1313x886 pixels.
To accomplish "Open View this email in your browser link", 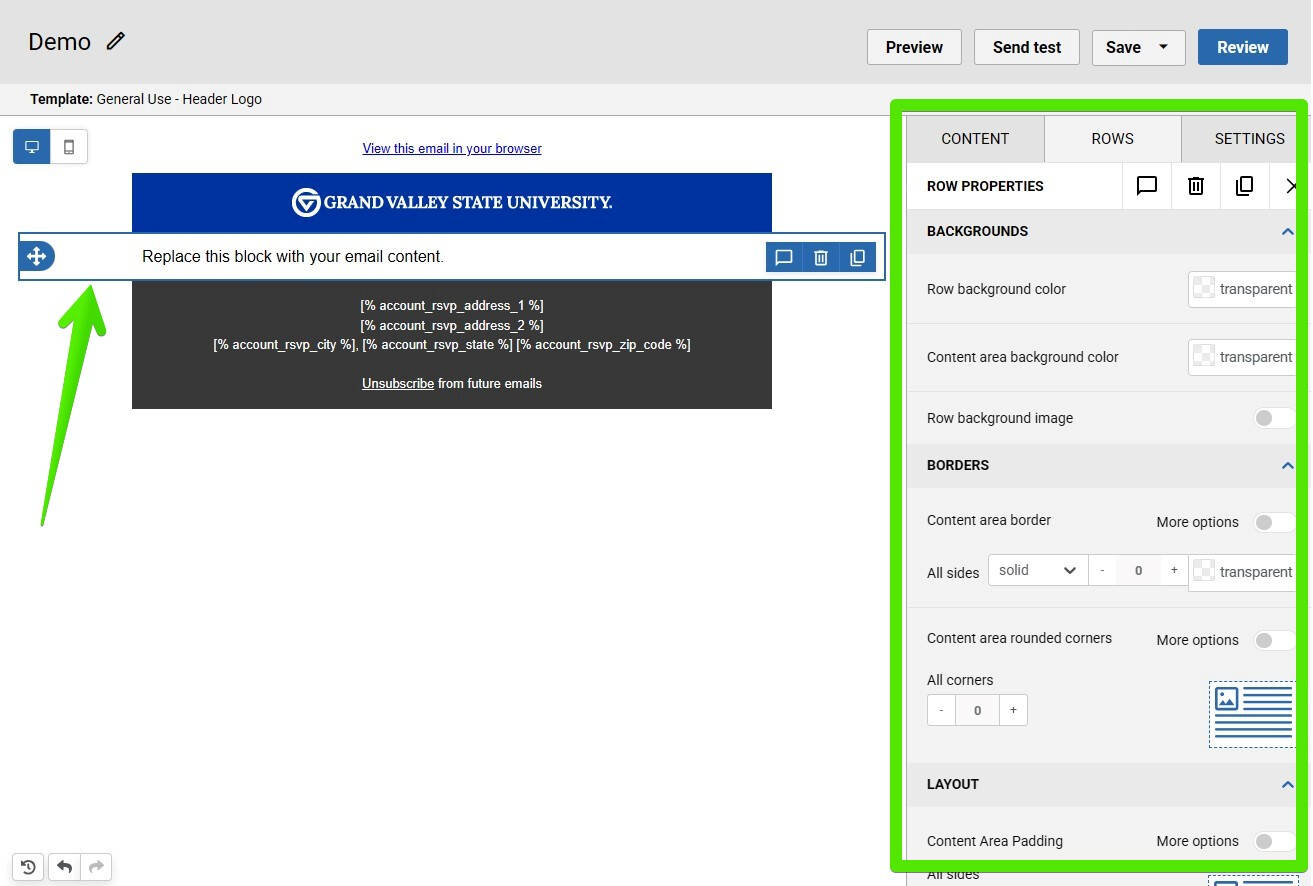I will click(x=452, y=148).
